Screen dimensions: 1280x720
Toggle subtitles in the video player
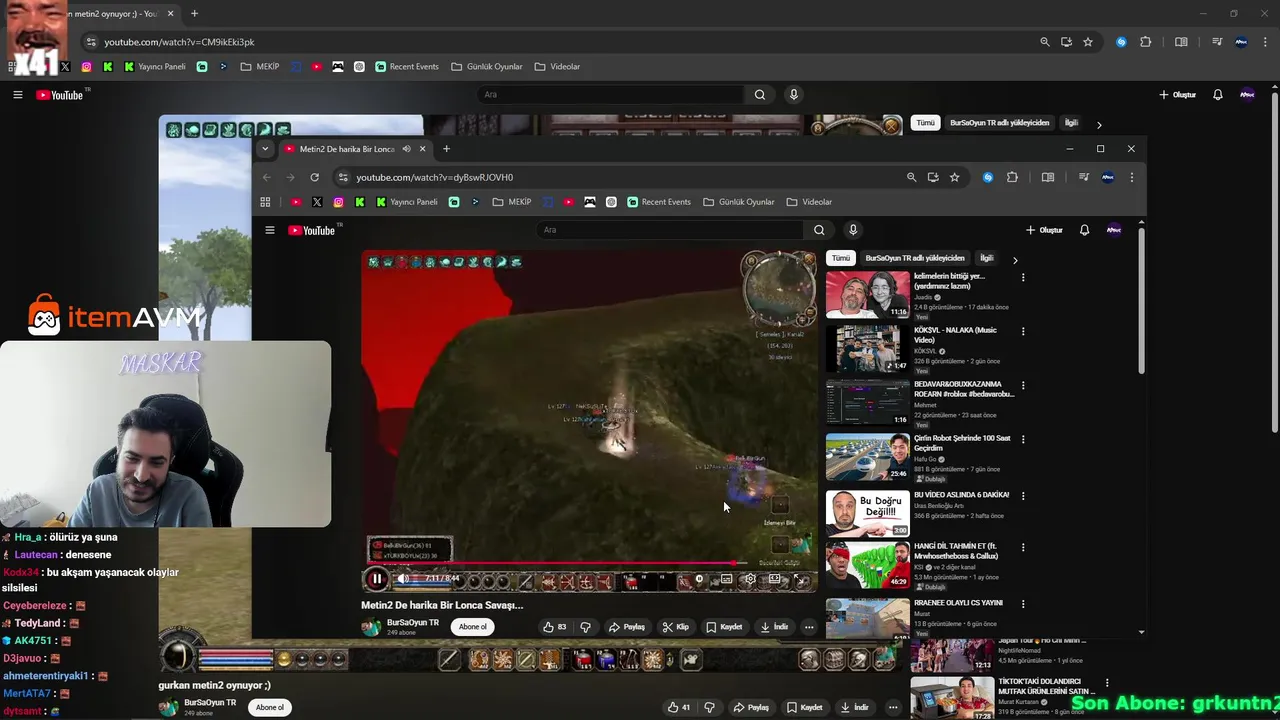(x=726, y=579)
